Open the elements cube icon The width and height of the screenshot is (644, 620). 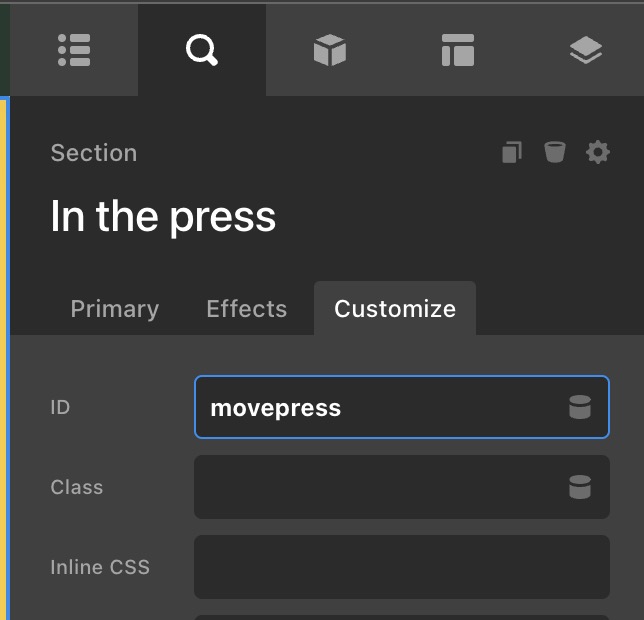tap(330, 50)
